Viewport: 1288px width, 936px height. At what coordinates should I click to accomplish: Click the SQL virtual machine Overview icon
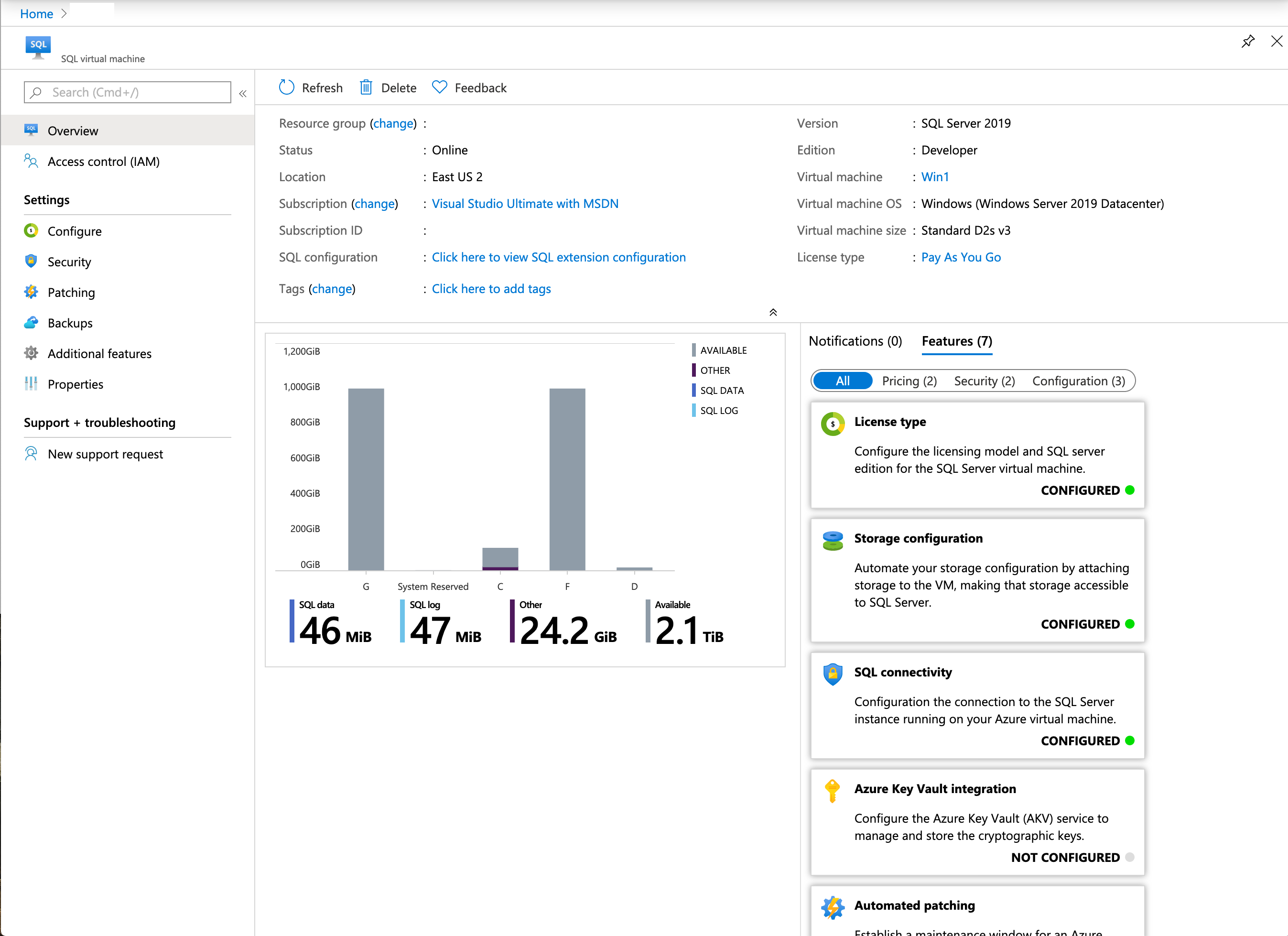(32, 130)
